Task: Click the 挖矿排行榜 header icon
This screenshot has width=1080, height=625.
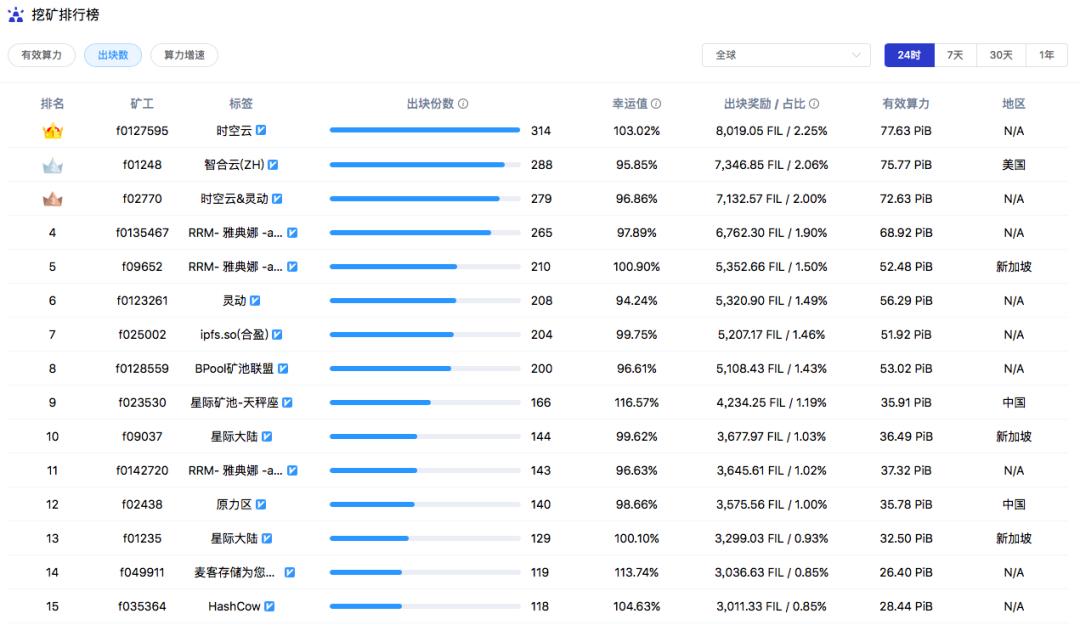Action: pyautogui.click(x=18, y=15)
